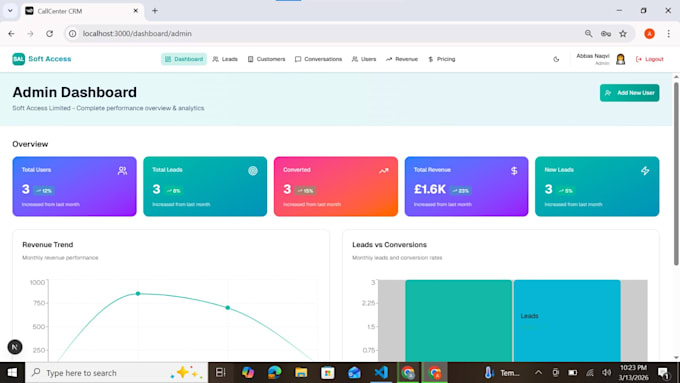The image size is (680, 383).
Task: Open the tab search dropdown
Action: (10, 11)
